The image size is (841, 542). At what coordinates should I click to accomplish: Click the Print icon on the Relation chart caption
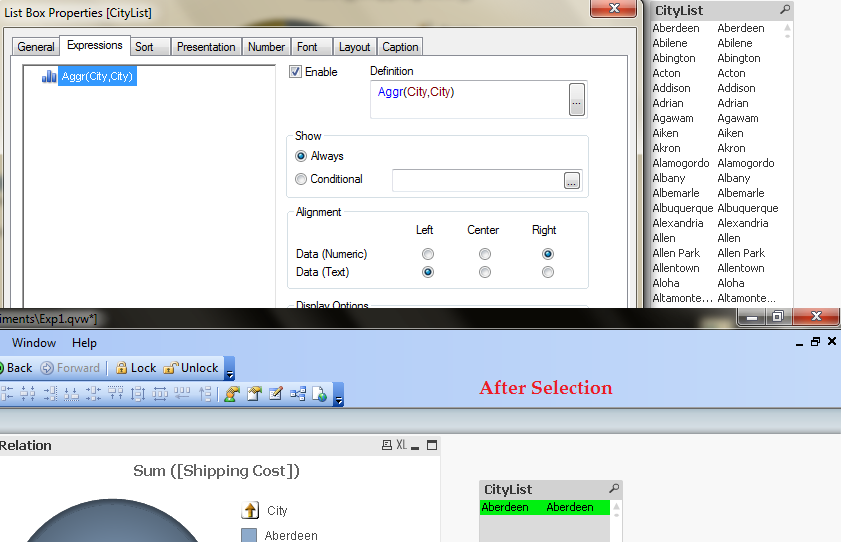[386, 445]
